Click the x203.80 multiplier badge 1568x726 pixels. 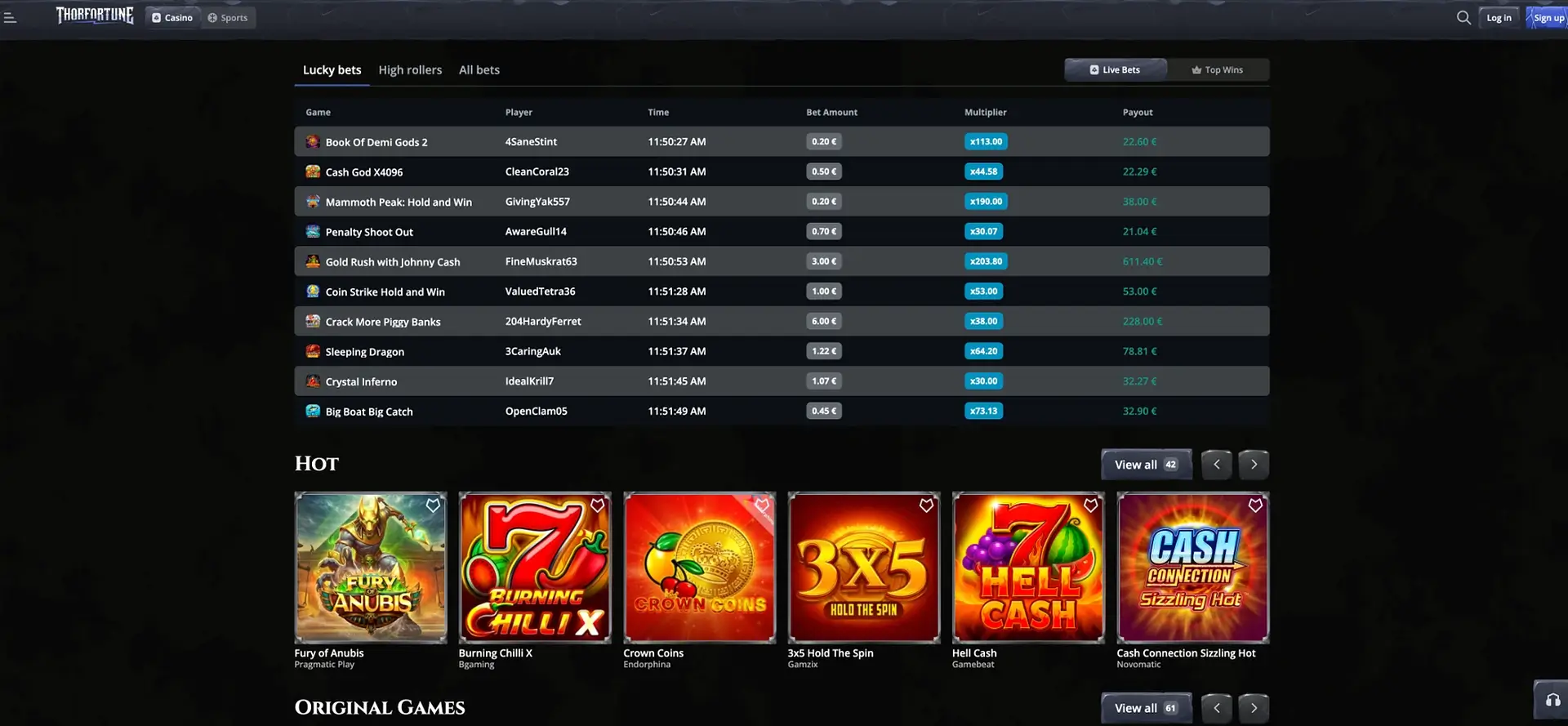(x=986, y=261)
